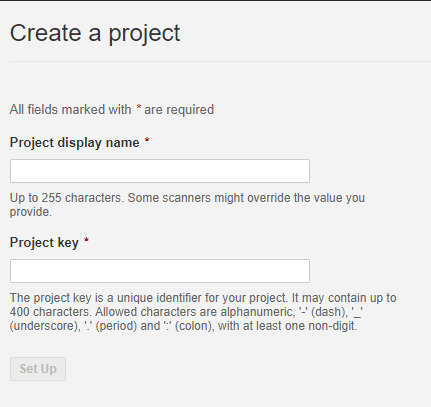431x407 pixels.
Task: Click the '(dash)' word in key hint
Action: [329, 312]
